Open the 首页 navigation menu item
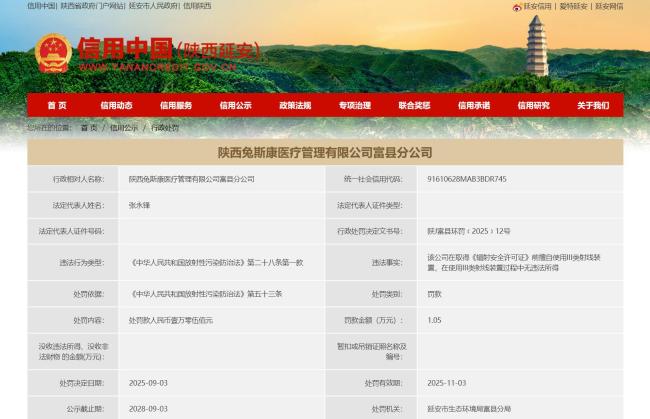Viewport: 650px width, 419px height. [57, 105]
